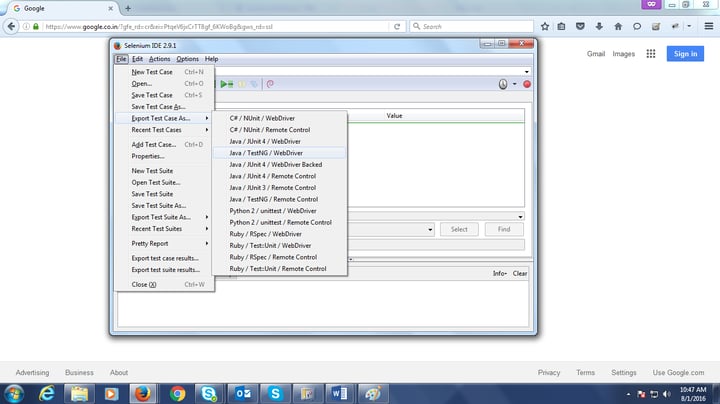Click the step toolbar icon
Screen dimensions: 720x404
254,84
